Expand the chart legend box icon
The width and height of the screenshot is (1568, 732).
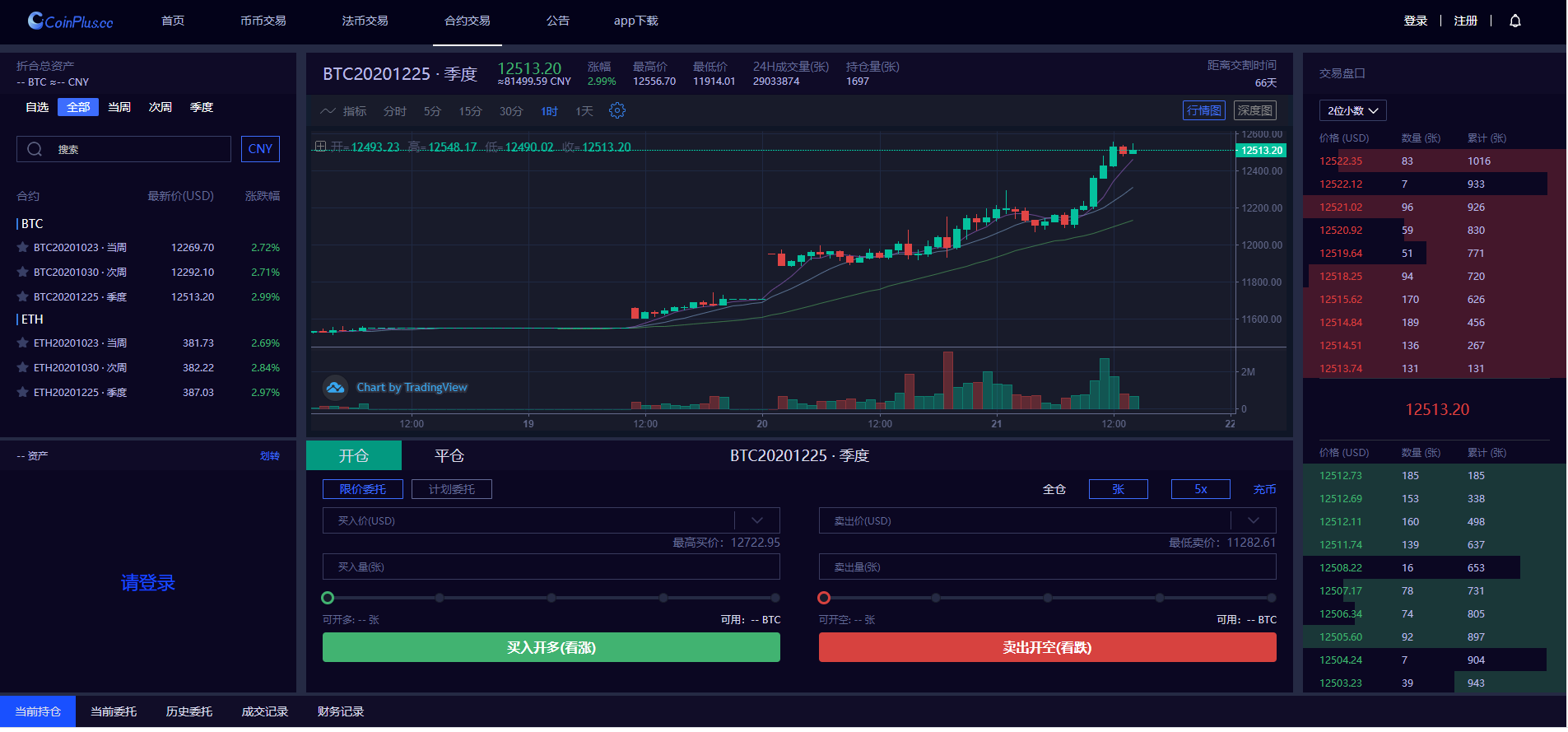(x=320, y=147)
